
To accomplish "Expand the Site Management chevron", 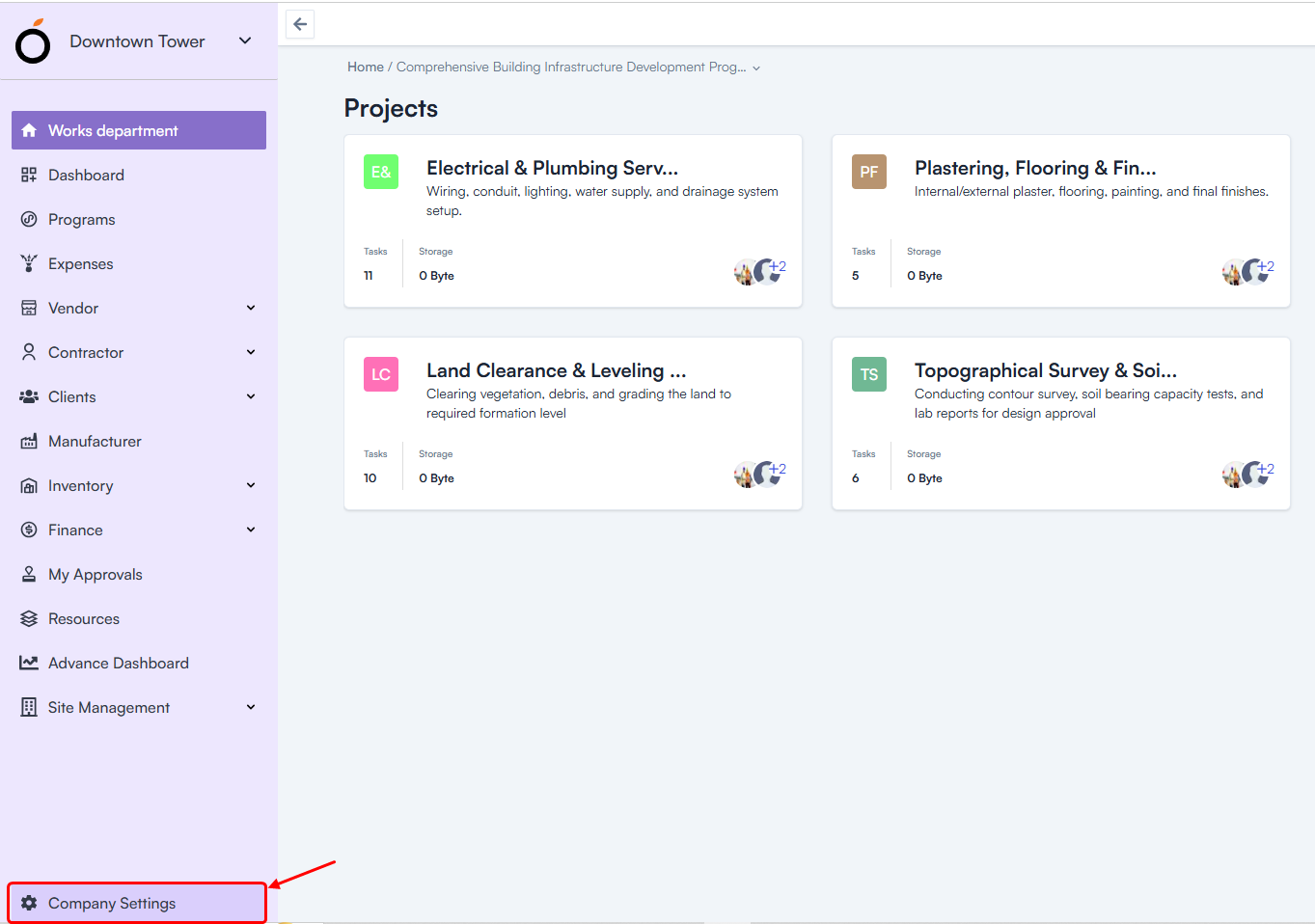I will tap(251, 707).
